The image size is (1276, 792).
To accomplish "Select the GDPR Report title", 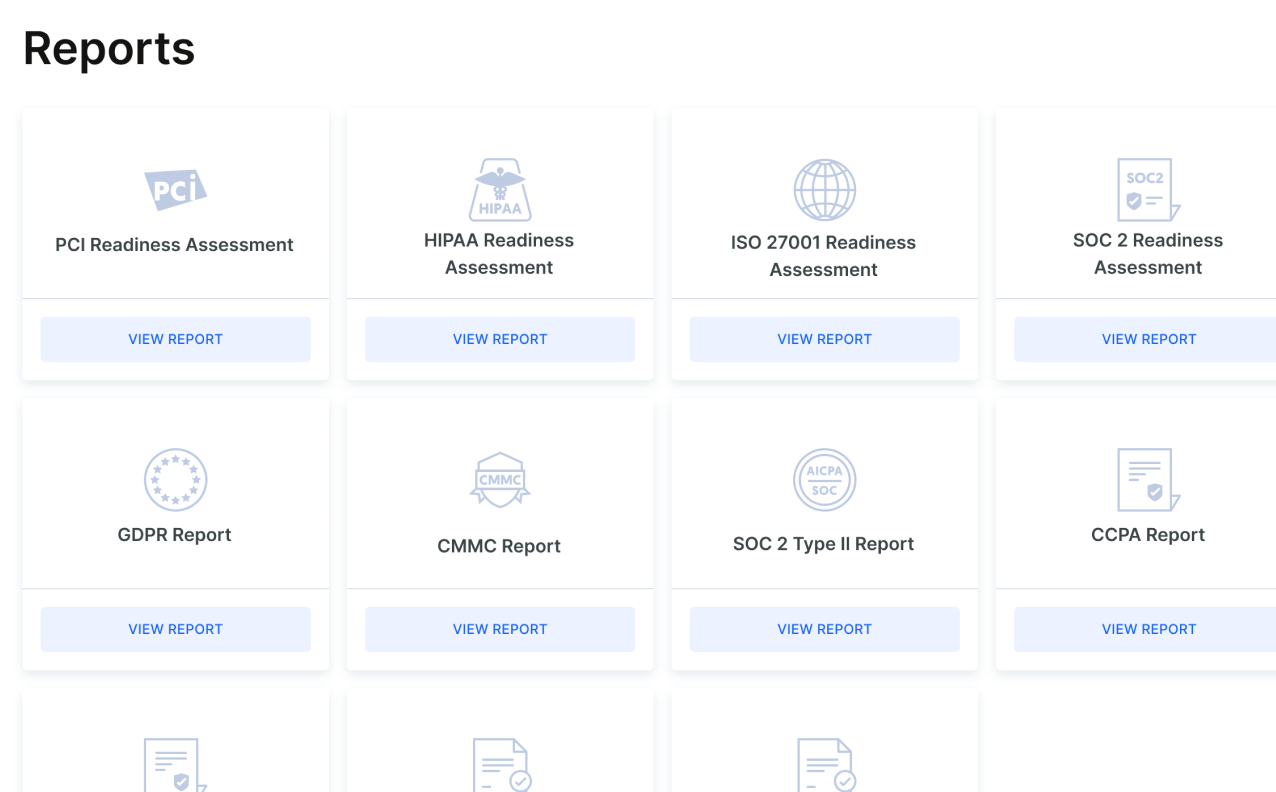I will point(175,535).
